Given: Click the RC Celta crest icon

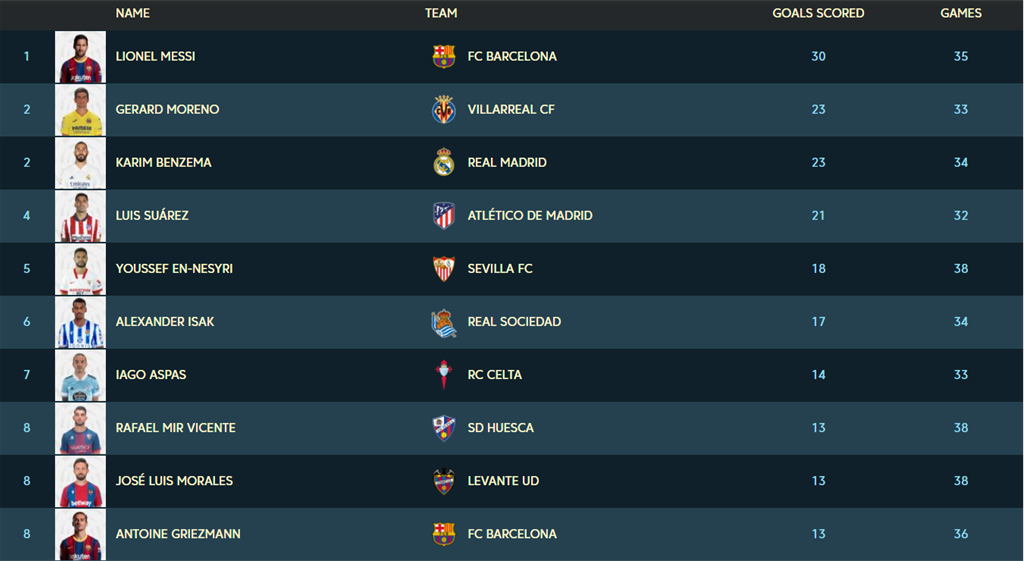Looking at the screenshot, I should click(443, 374).
